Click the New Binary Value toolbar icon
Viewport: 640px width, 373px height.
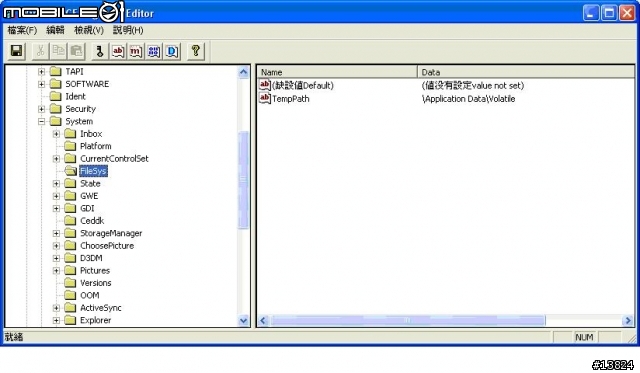pyautogui.click(x=154, y=51)
